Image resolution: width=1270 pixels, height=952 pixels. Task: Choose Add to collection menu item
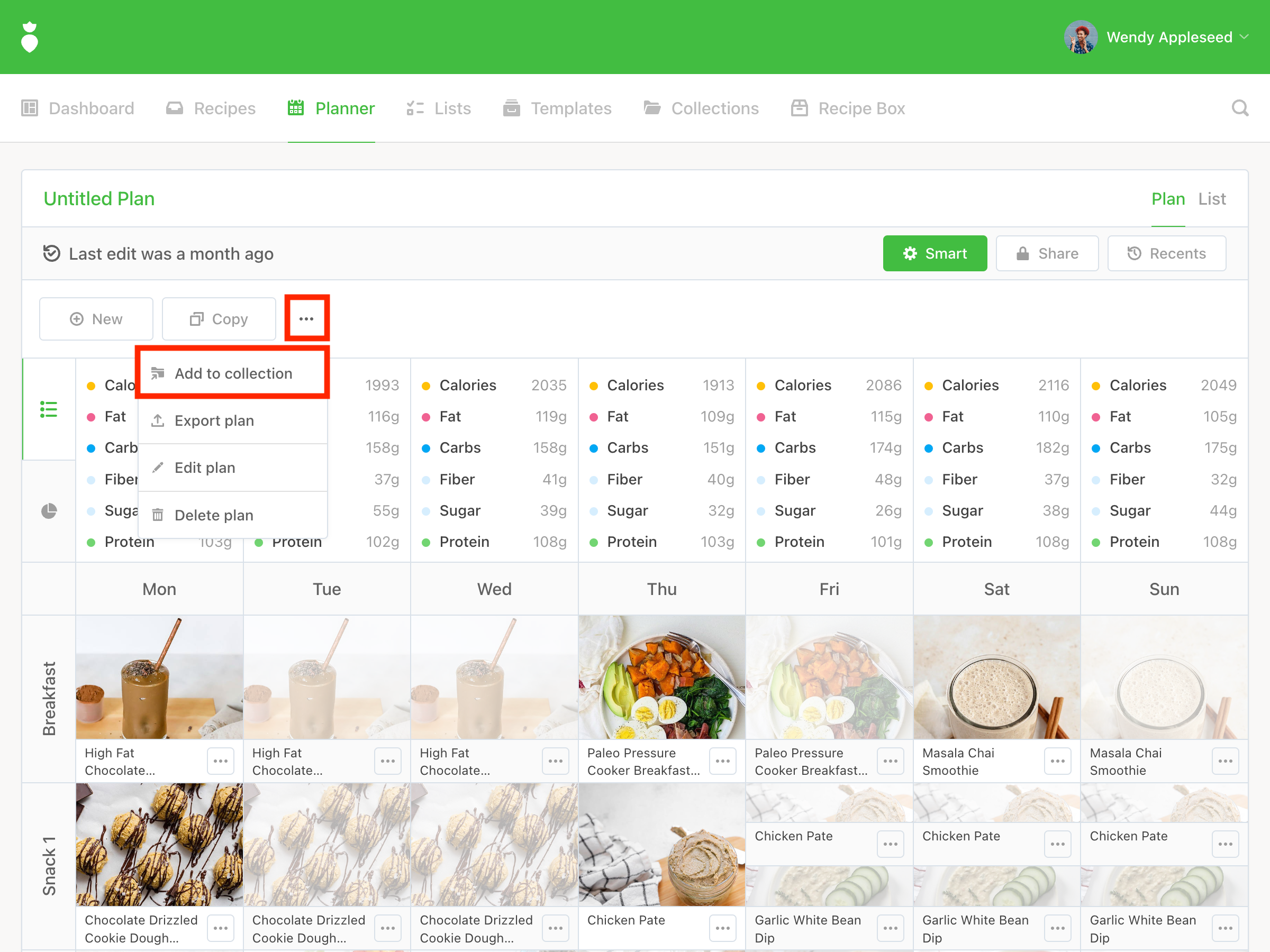pos(233,373)
